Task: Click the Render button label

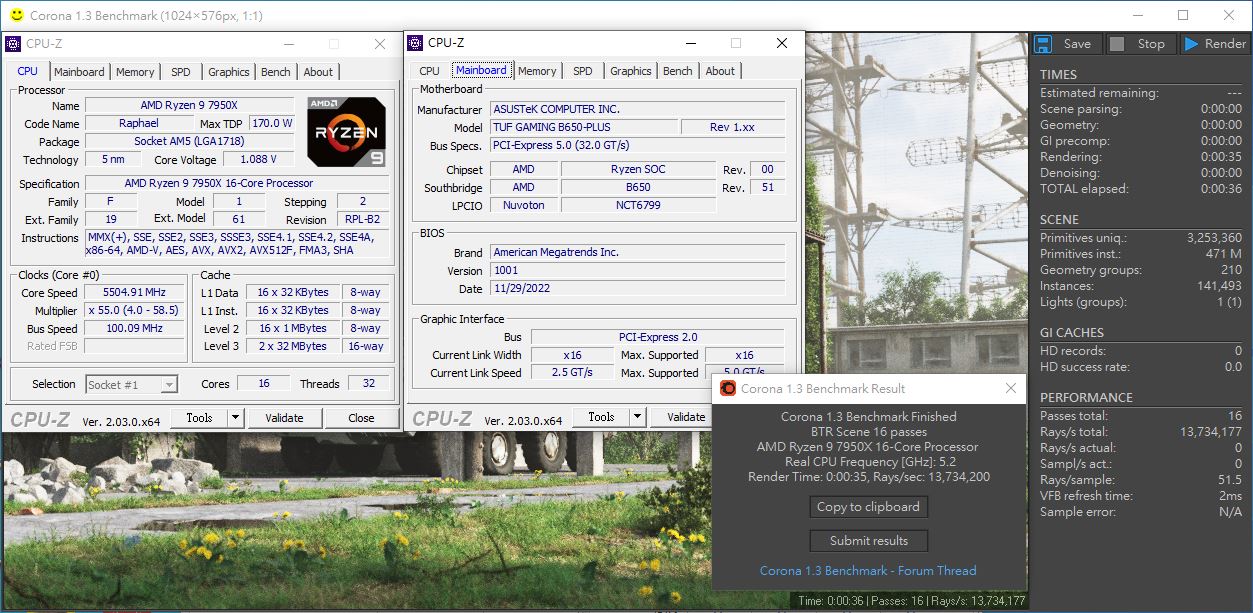Action: [x=1225, y=44]
